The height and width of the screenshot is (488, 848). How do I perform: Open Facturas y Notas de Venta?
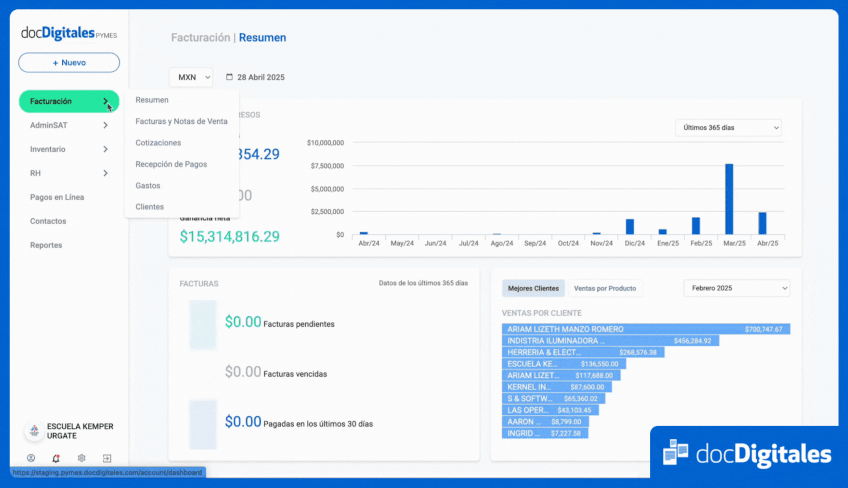[x=181, y=121]
